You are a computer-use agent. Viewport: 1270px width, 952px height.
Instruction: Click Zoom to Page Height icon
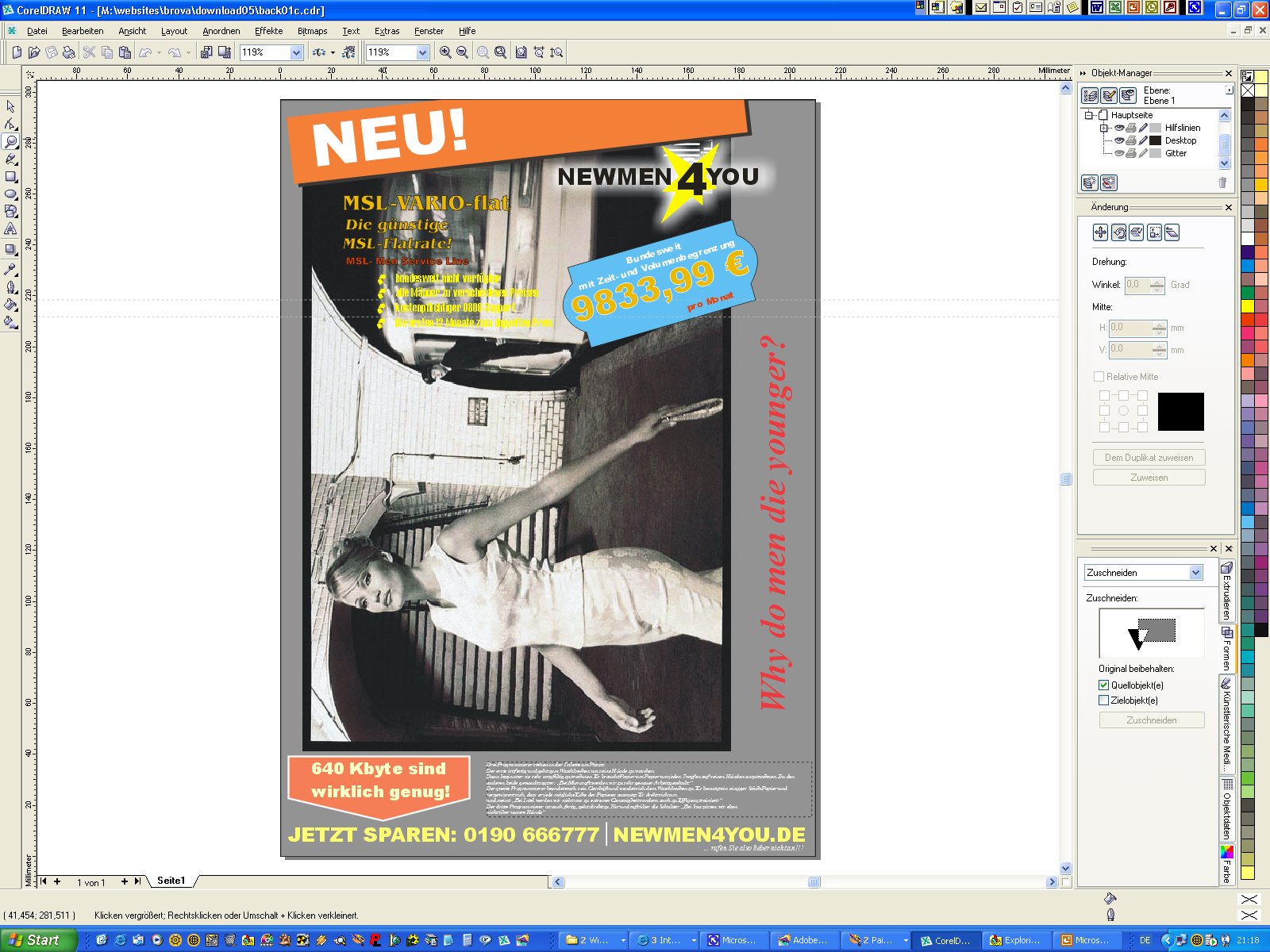[x=556, y=52]
